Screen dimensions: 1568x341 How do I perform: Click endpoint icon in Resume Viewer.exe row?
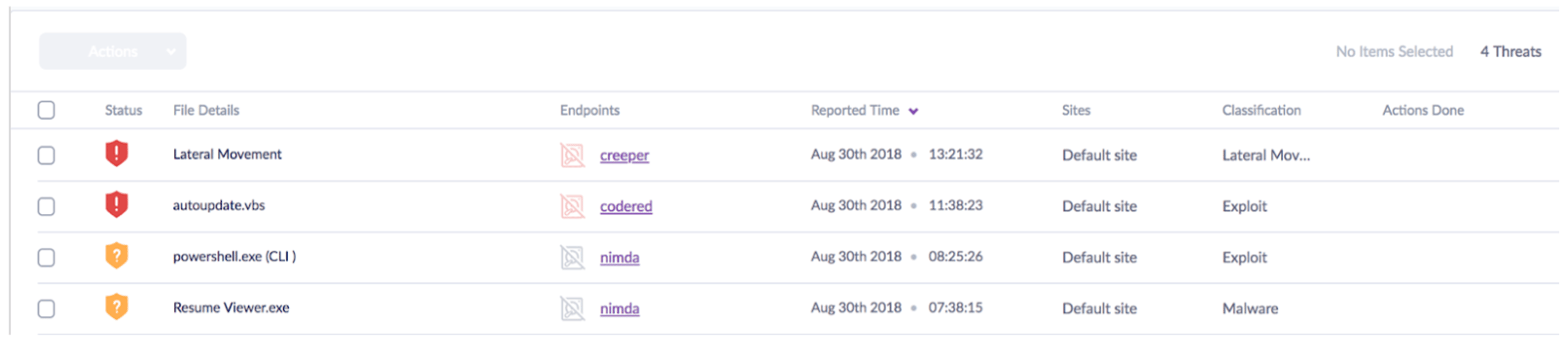[x=573, y=308]
